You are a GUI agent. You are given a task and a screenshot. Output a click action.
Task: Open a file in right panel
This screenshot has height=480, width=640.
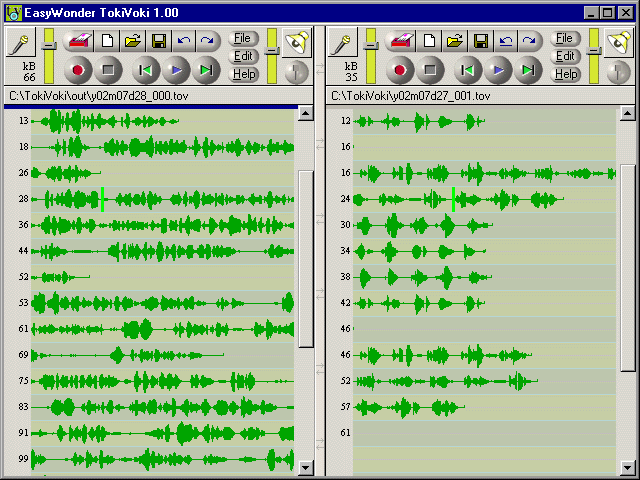[455, 41]
